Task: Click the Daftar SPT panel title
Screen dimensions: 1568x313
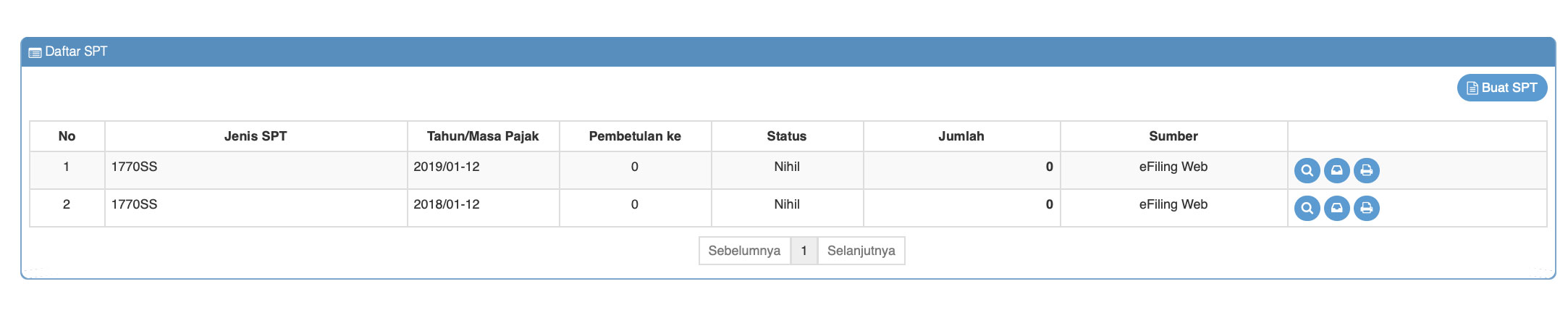Action: pyautogui.click(x=76, y=51)
